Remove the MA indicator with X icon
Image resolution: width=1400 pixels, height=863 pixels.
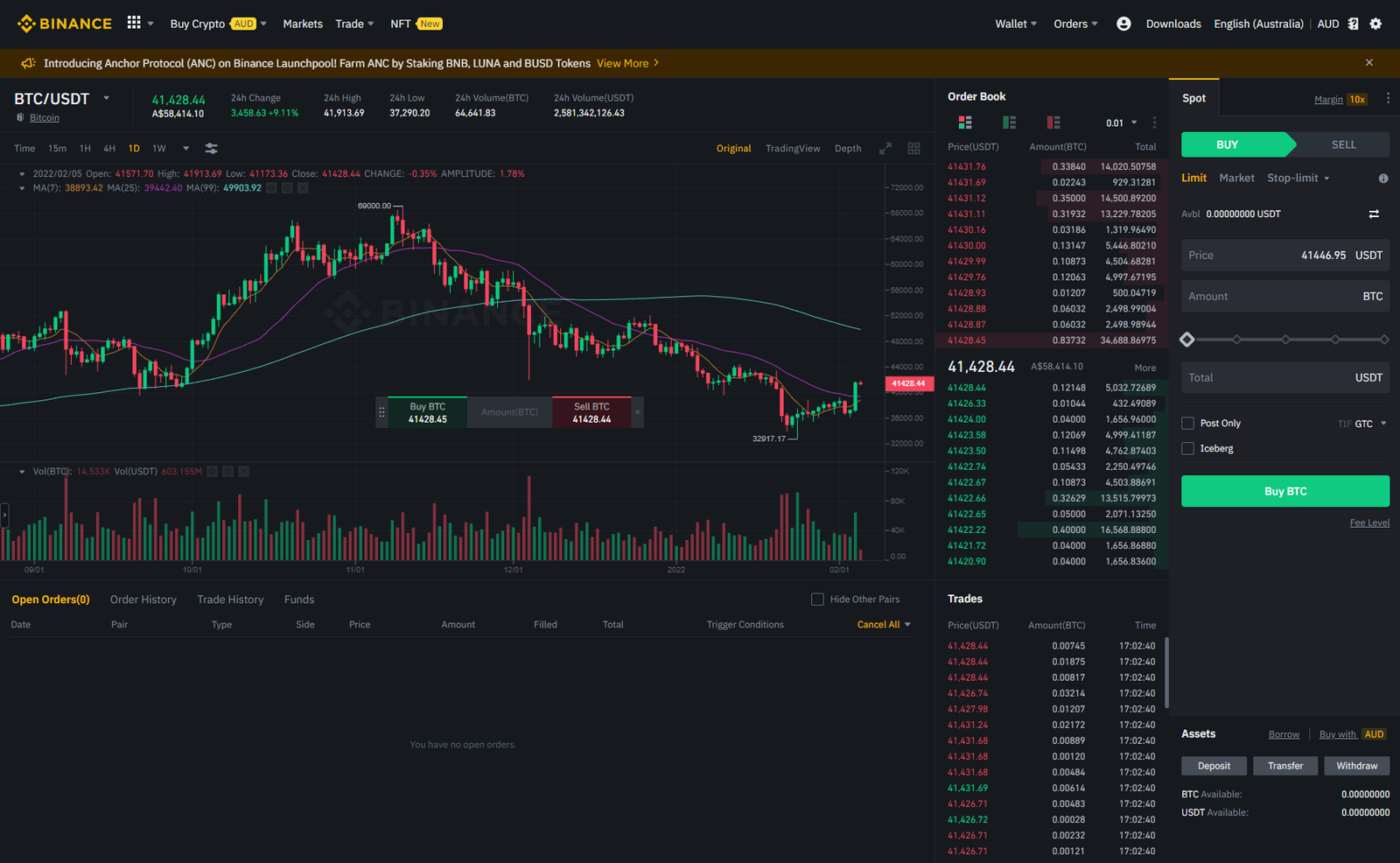coord(303,188)
